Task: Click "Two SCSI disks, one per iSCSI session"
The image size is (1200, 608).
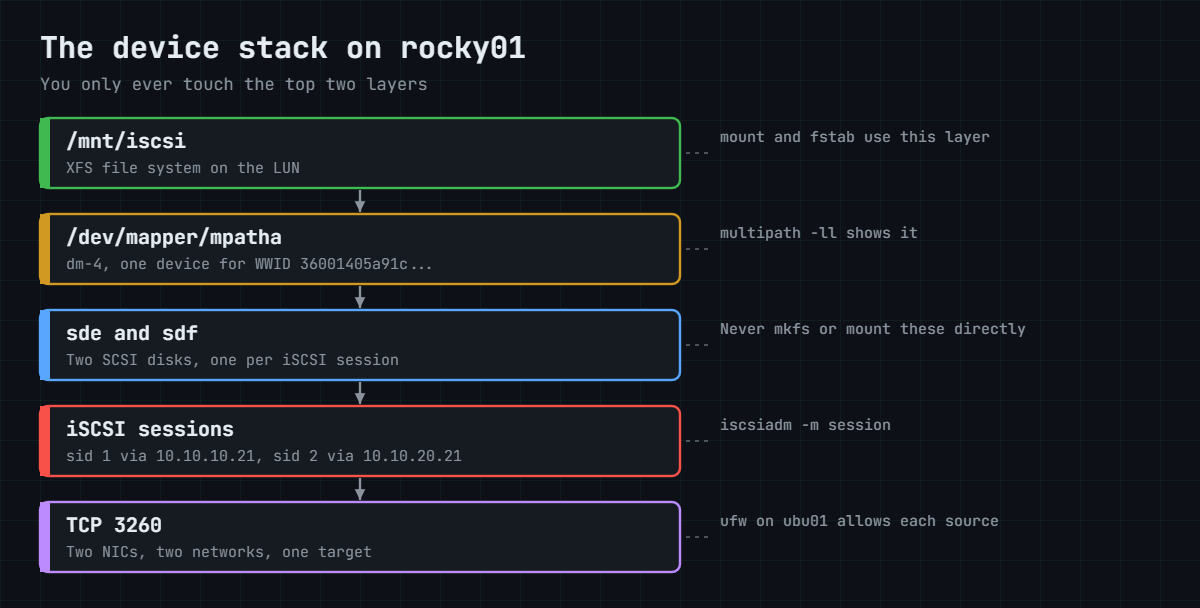Action: [232, 360]
